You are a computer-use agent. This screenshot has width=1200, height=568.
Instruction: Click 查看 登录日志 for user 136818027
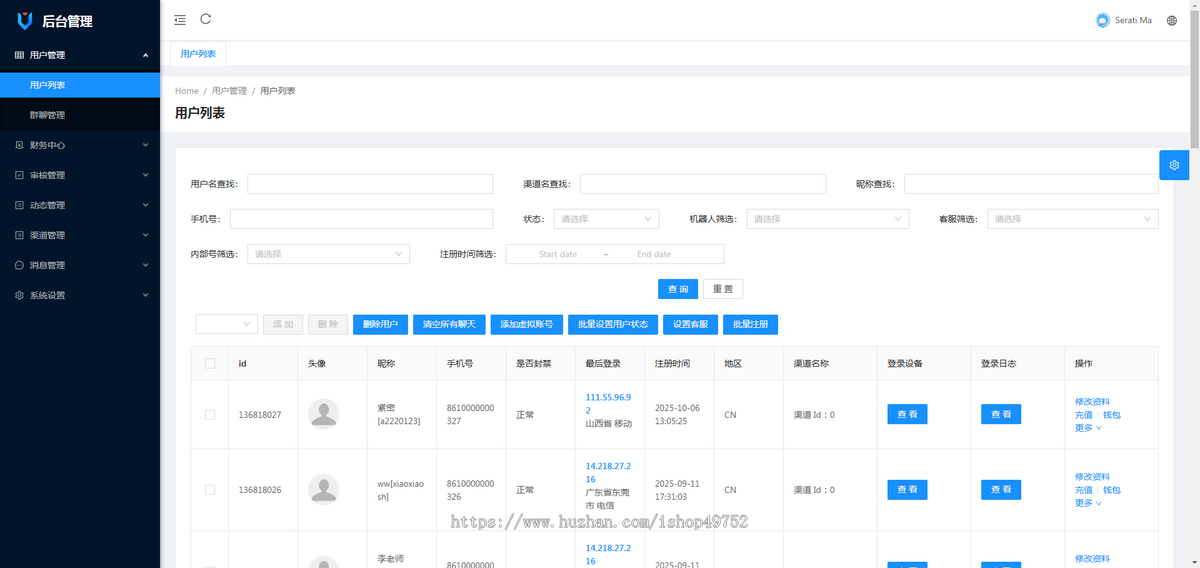(x=1001, y=414)
